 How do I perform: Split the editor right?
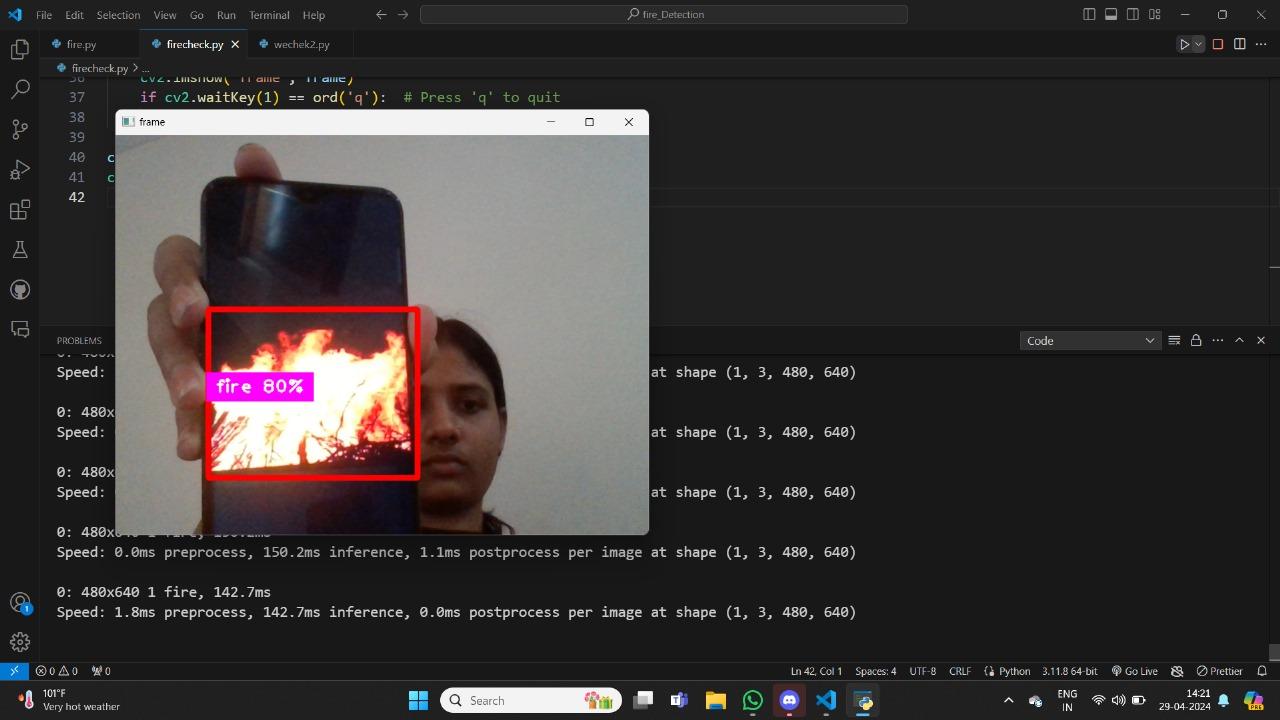[1240, 44]
